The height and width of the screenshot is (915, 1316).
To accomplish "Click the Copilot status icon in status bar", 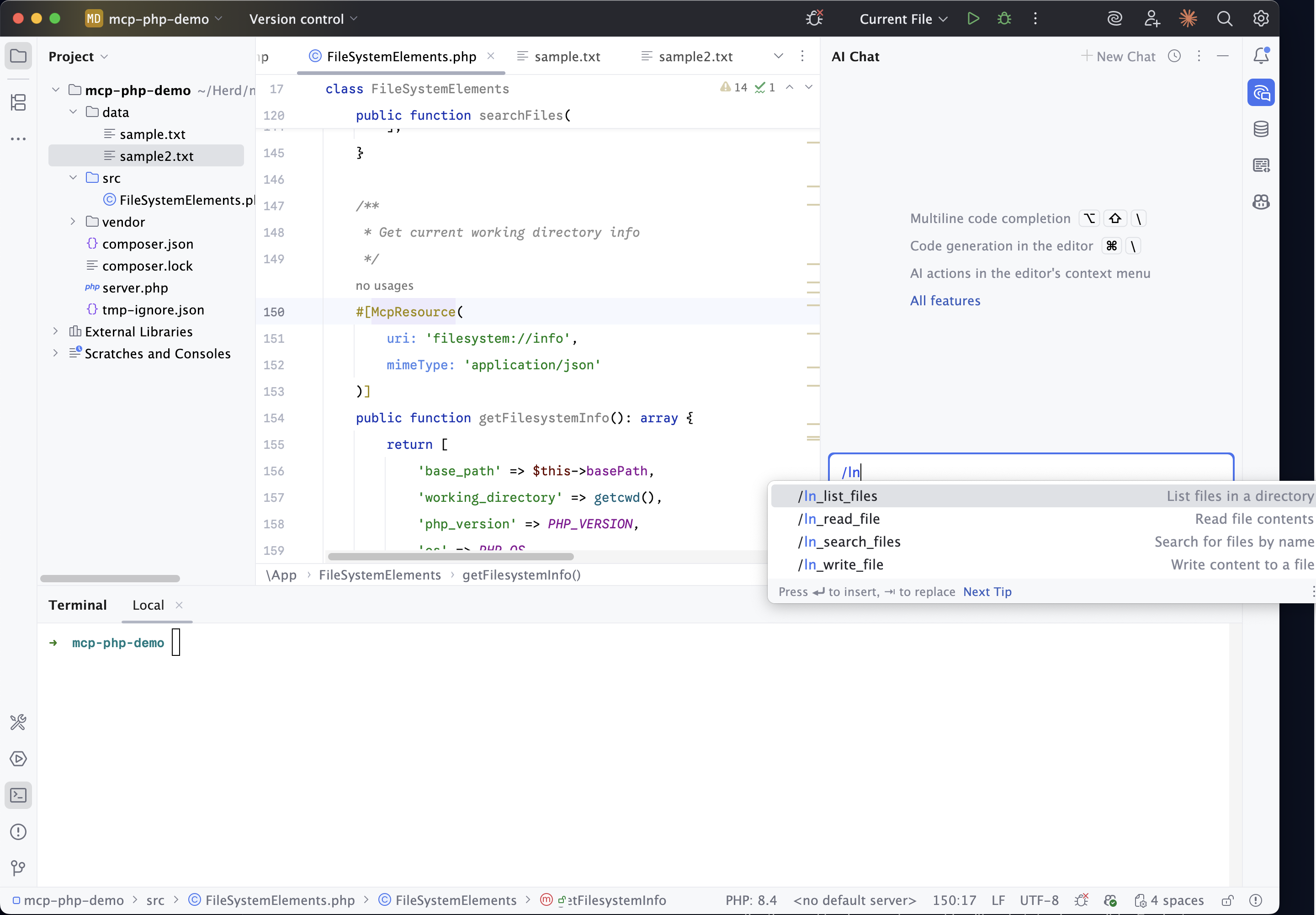I will (1110, 900).
